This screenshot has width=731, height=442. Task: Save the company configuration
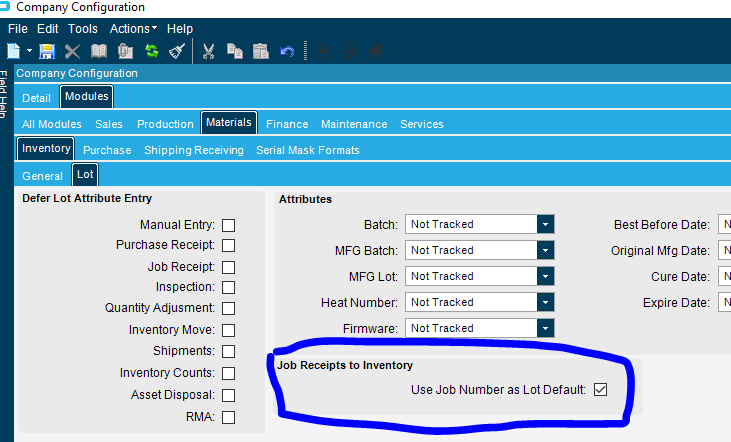click(x=47, y=51)
